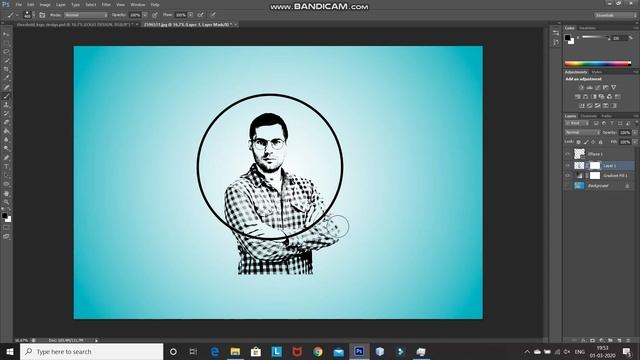Toggle pressure for size button
The image size is (640, 360).
click(213, 15)
